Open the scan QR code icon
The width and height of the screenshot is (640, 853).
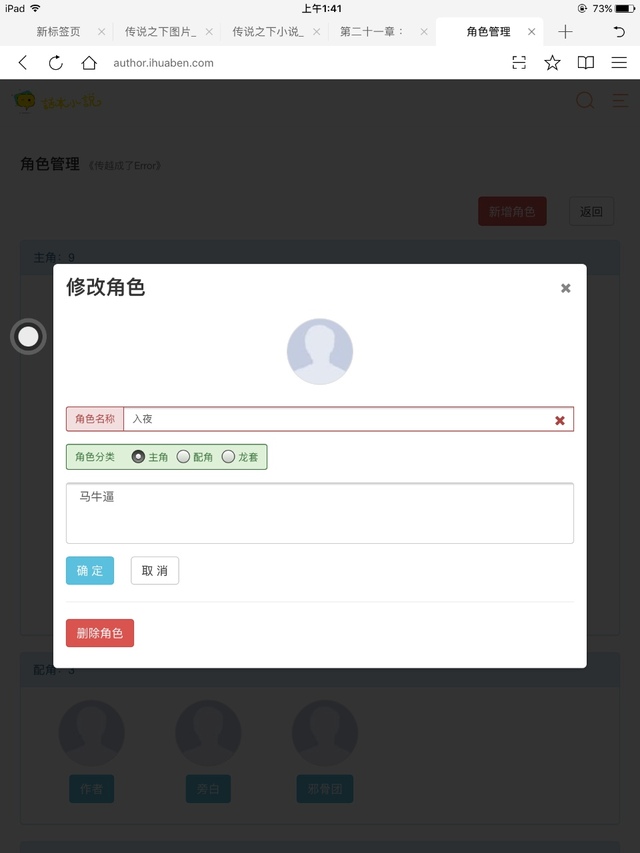click(x=519, y=63)
